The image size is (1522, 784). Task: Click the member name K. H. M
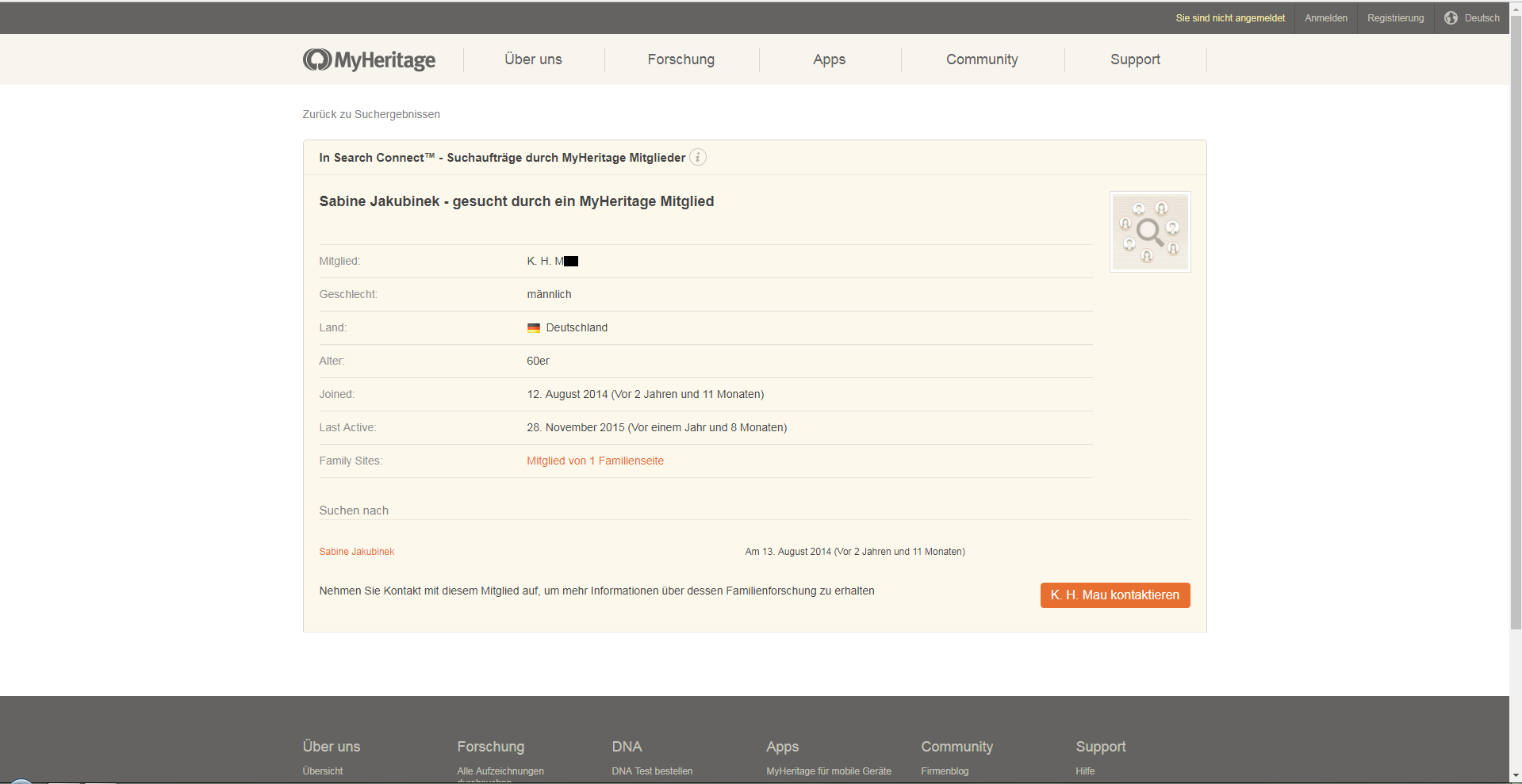[x=552, y=261]
